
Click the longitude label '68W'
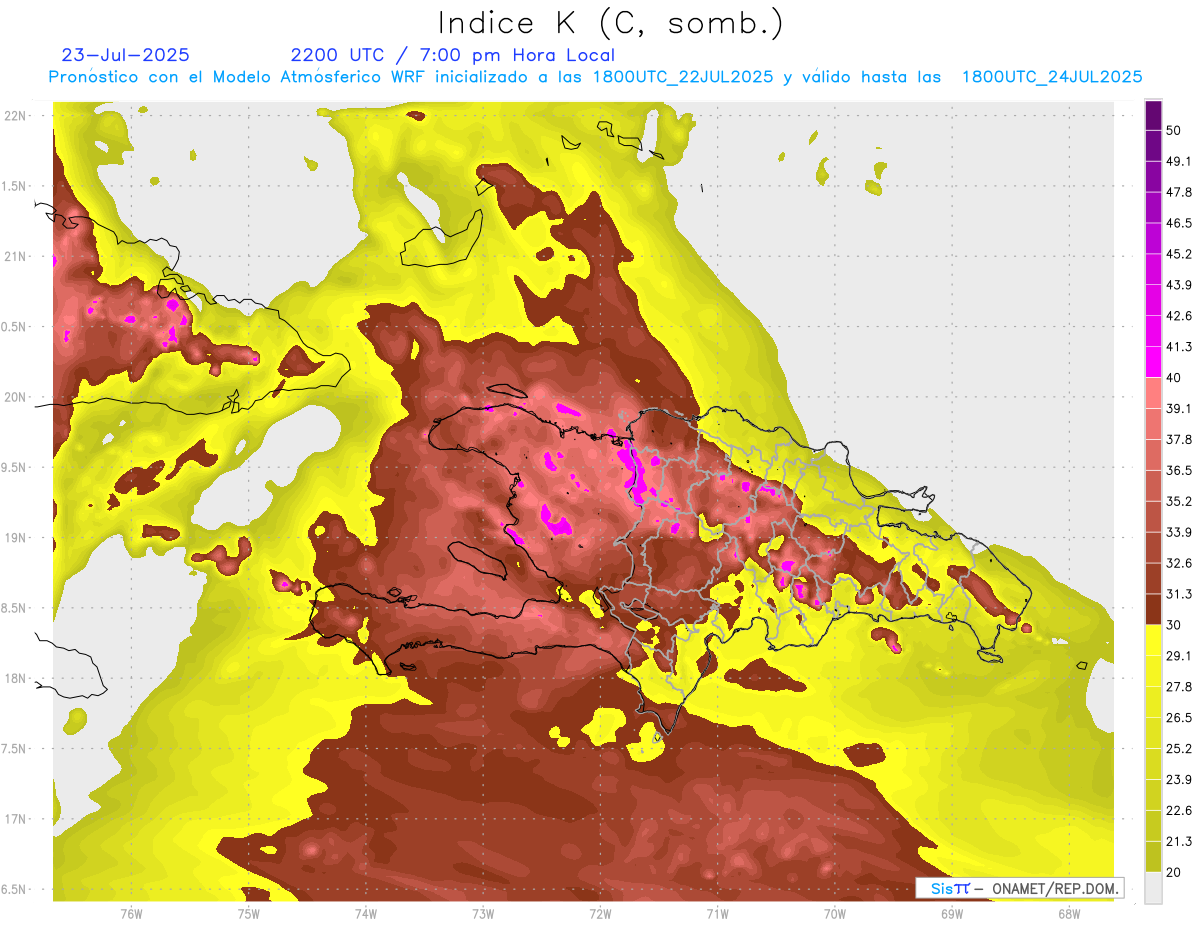point(1068,913)
